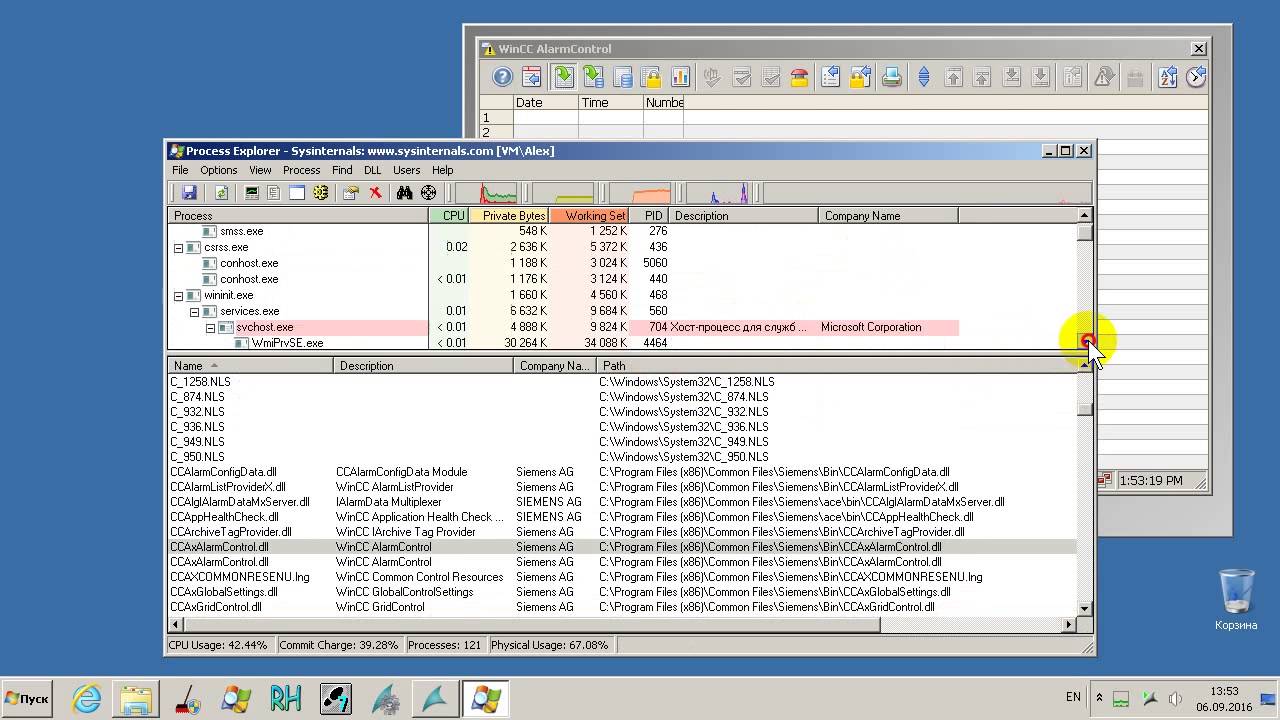Toggle the Show Process Tree toolbar icon
Screen dimensions: 1280x720
273,193
